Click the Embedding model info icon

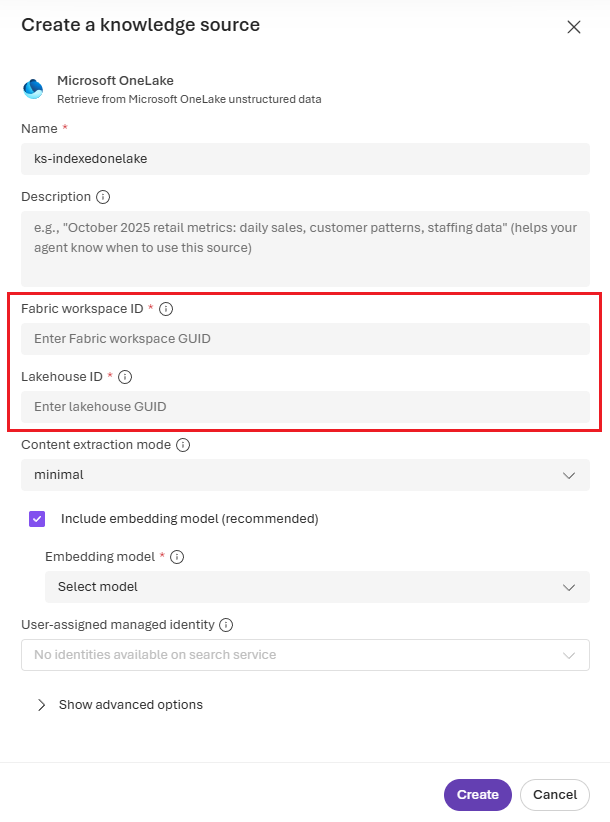[x=177, y=557]
